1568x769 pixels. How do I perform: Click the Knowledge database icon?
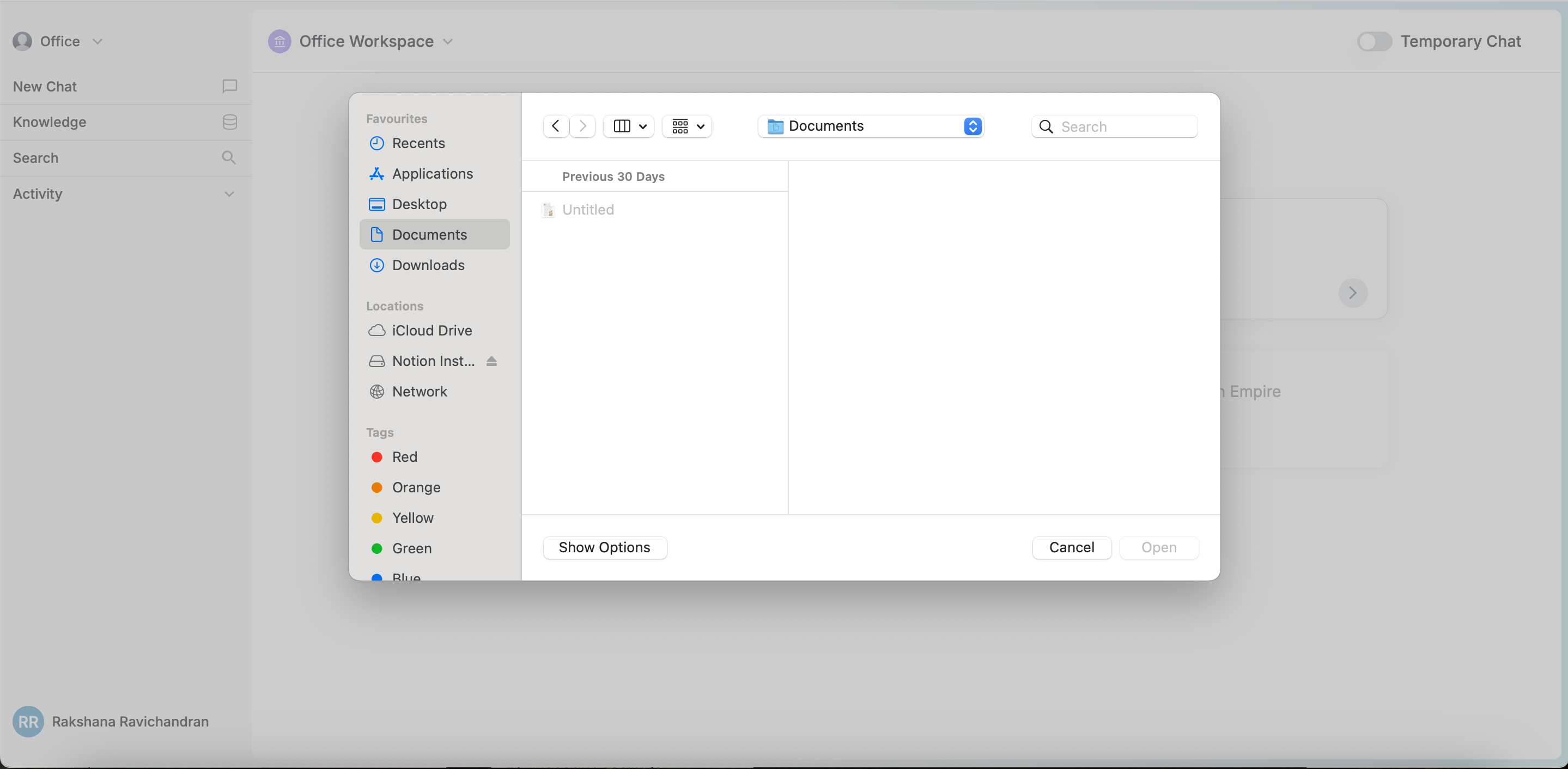click(x=229, y=121)
